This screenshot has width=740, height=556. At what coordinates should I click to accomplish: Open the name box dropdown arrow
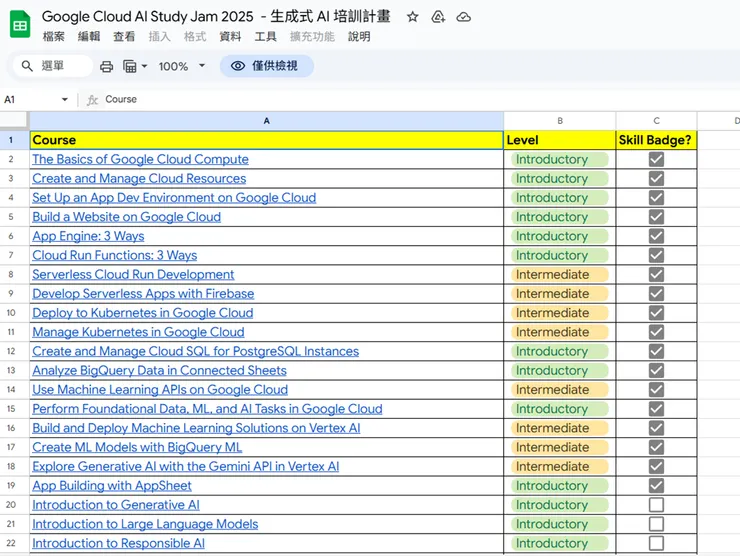(65, 100)
